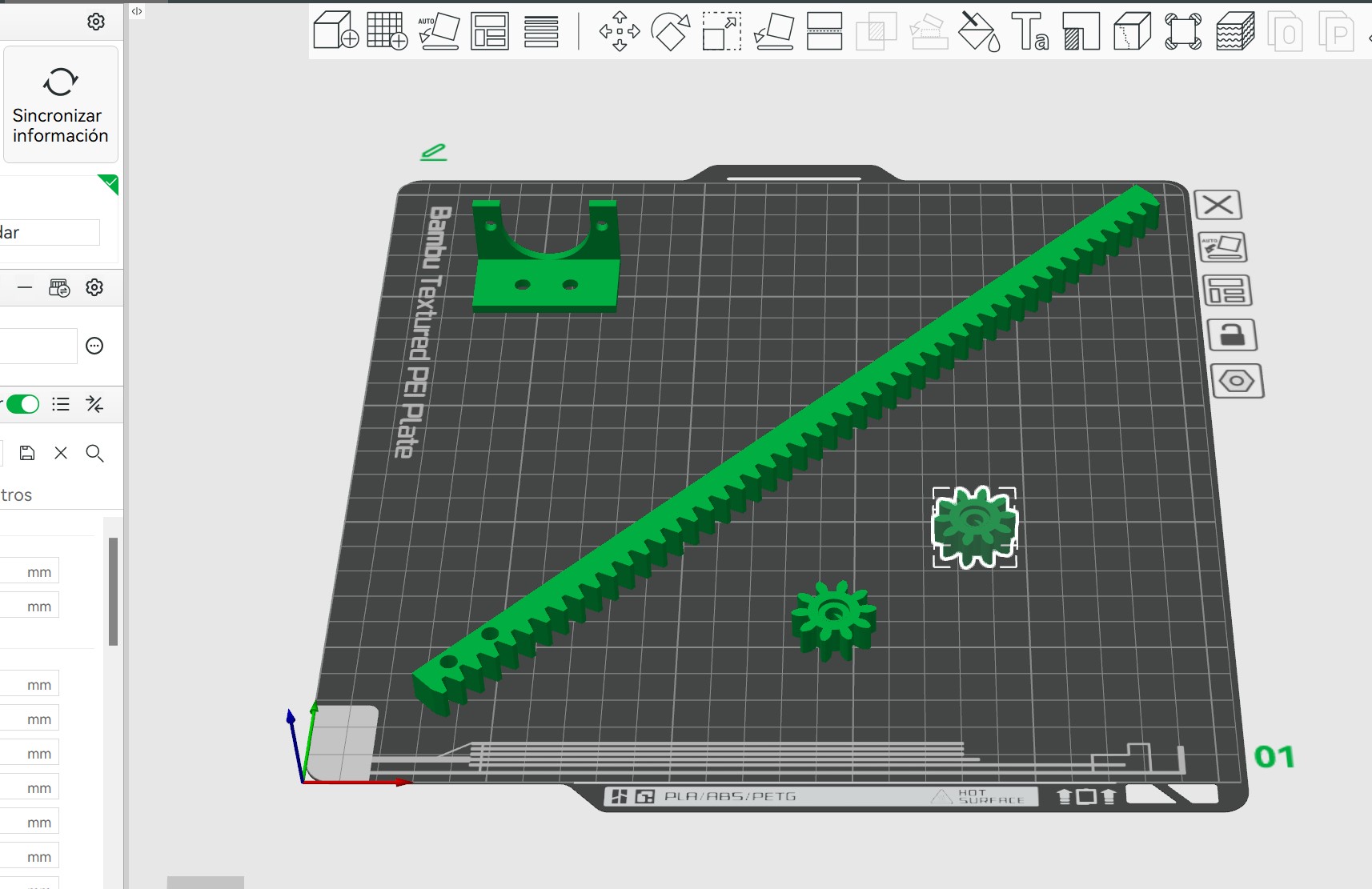
Task: Open the Color painting bucket tool
Action: [x=979, y=31]
